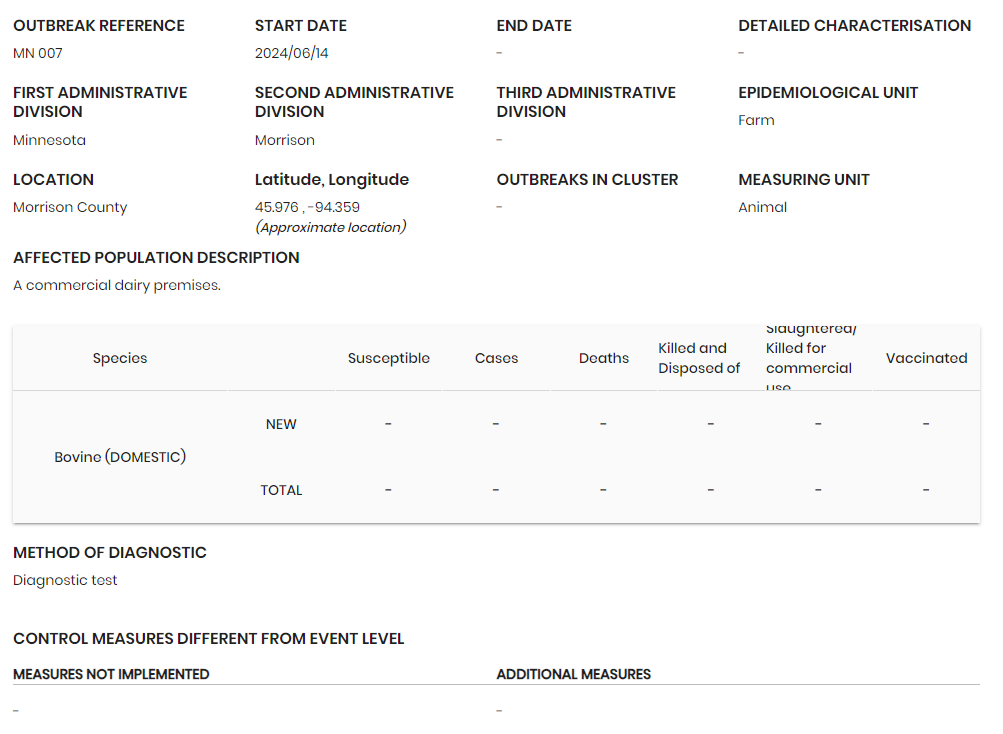Click the Deaths column header
Screen dimensions: 1003x734
click(x=604, y=358)
